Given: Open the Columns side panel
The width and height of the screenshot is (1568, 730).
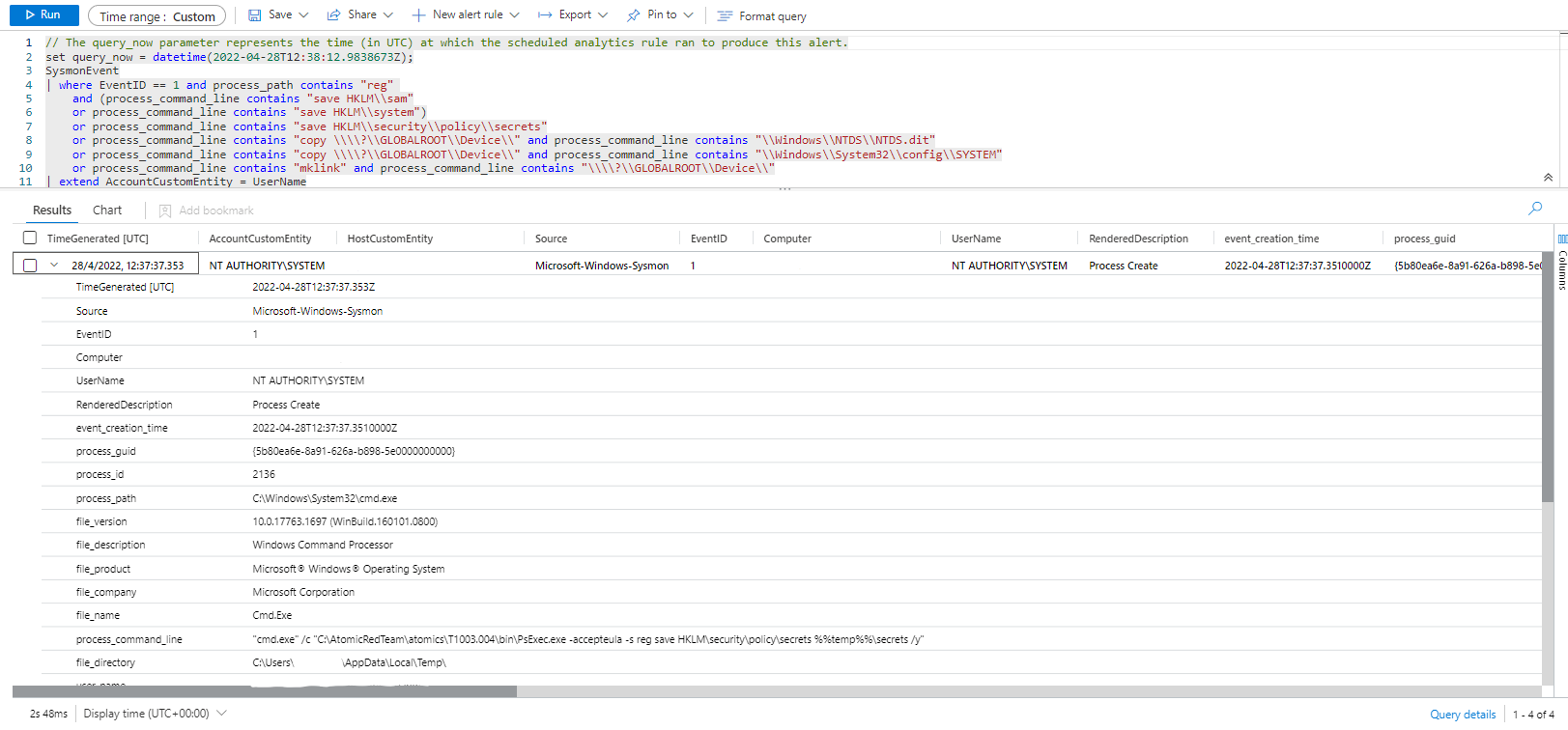Looking at the screenshot, I should tap(1561, 263).
